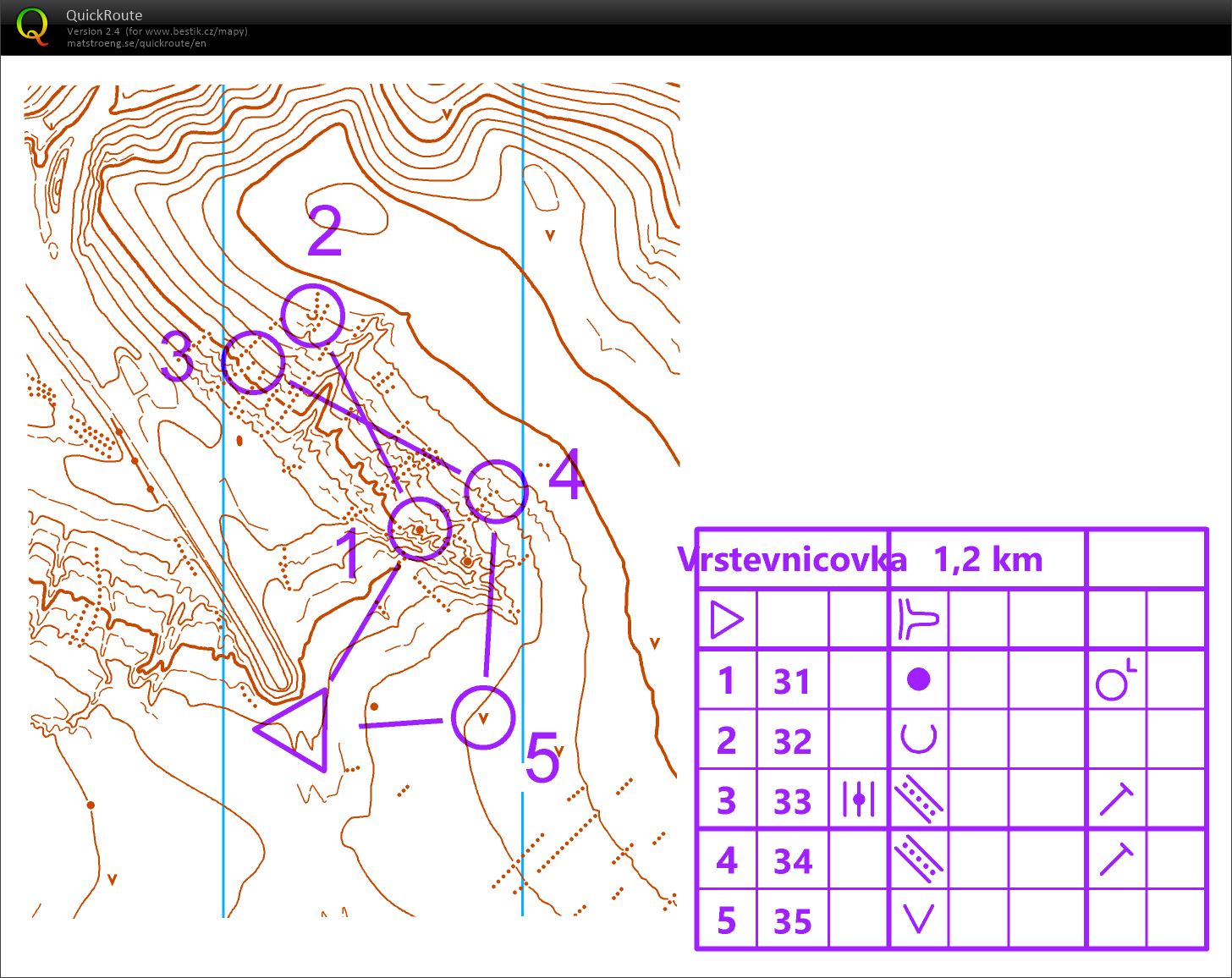Click the path junction symbol in start row

tap(918, 620)
